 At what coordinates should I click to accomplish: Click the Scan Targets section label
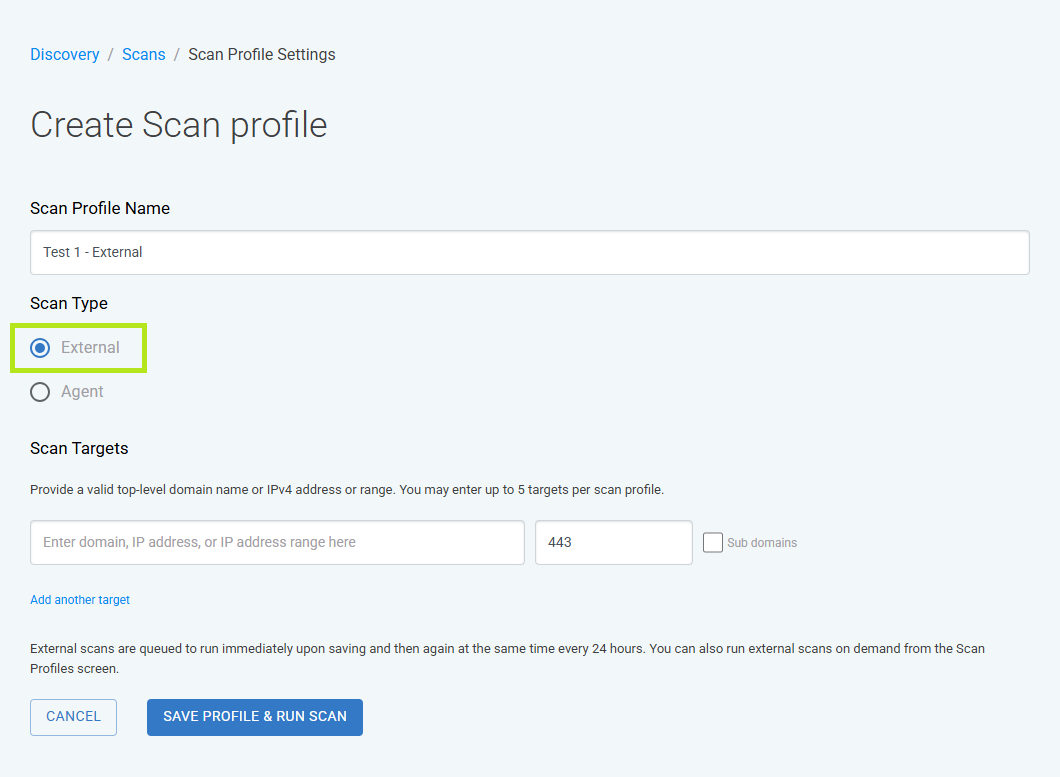coord(79,448)
